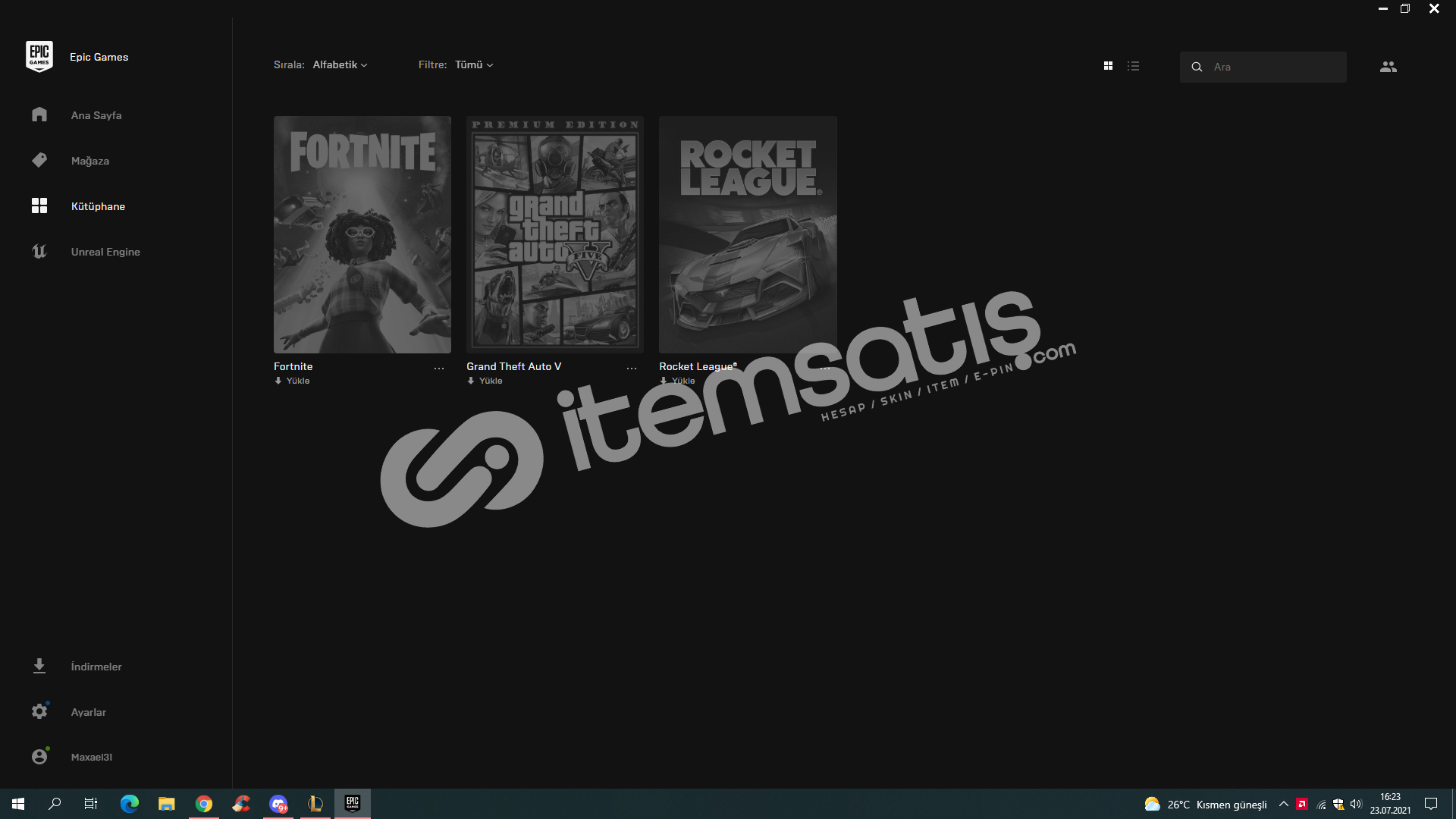The image size is (1456, 819).
Task: Click the user profile avatar icon
Action: click(39, 757)
